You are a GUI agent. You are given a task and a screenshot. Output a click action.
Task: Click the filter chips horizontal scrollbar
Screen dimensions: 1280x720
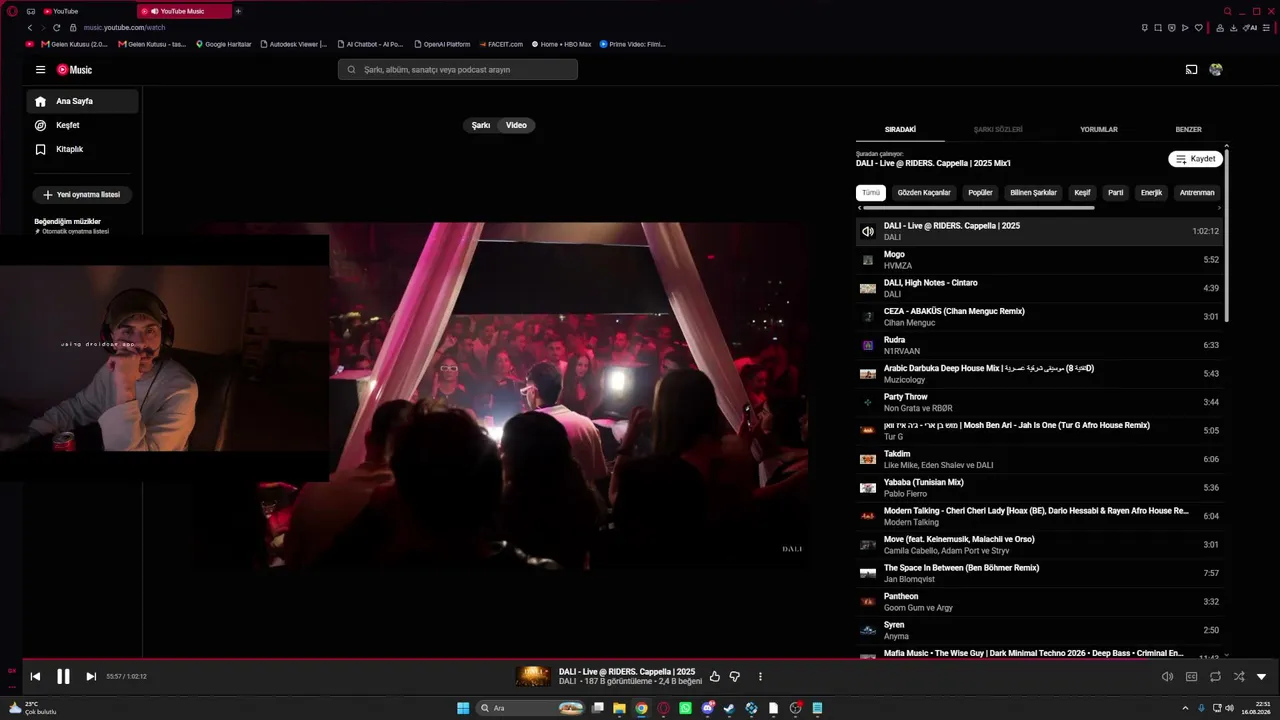coord(977,208)
